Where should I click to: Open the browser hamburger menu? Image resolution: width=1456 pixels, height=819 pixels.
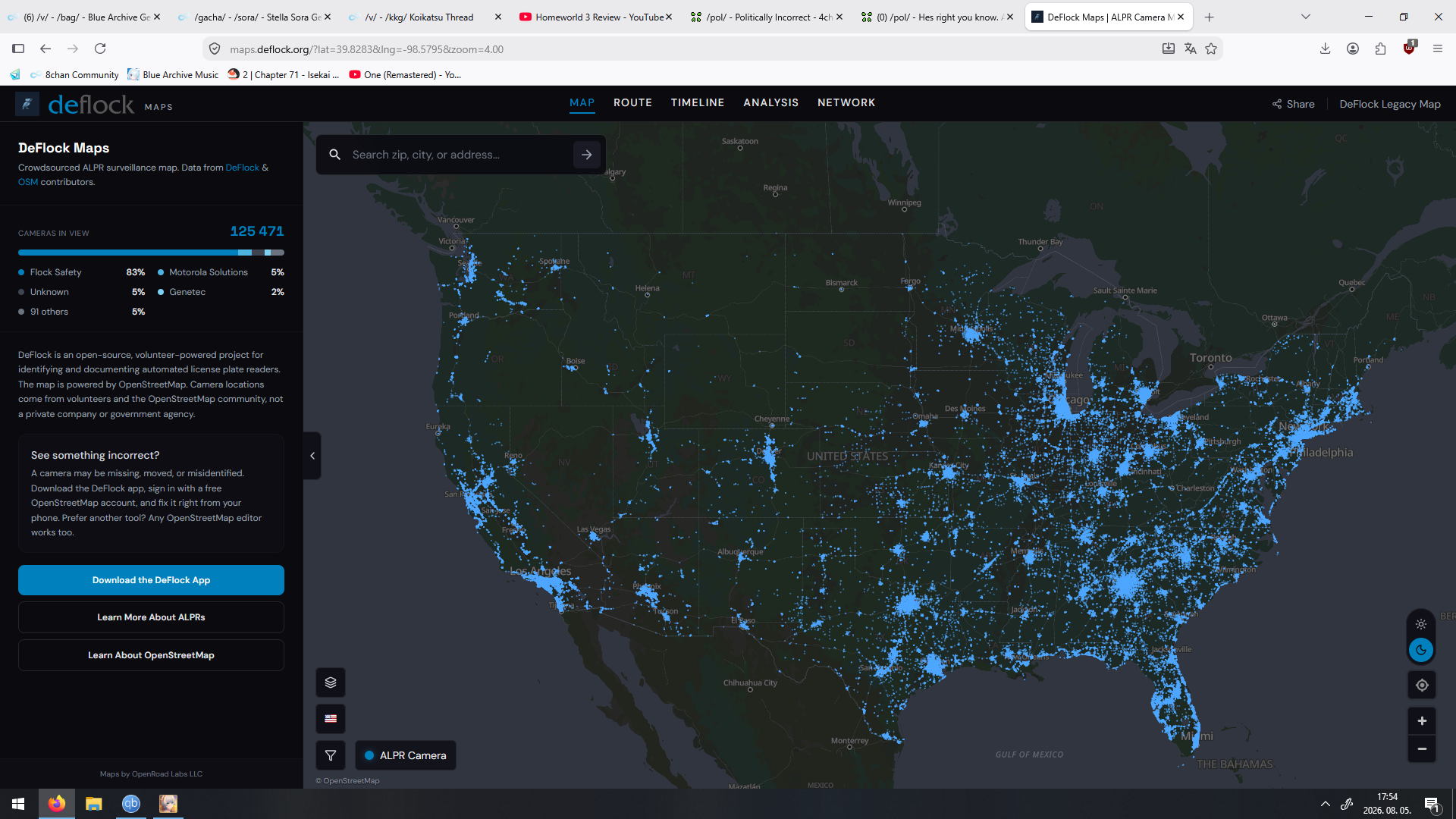click(x=1437, y=49)
